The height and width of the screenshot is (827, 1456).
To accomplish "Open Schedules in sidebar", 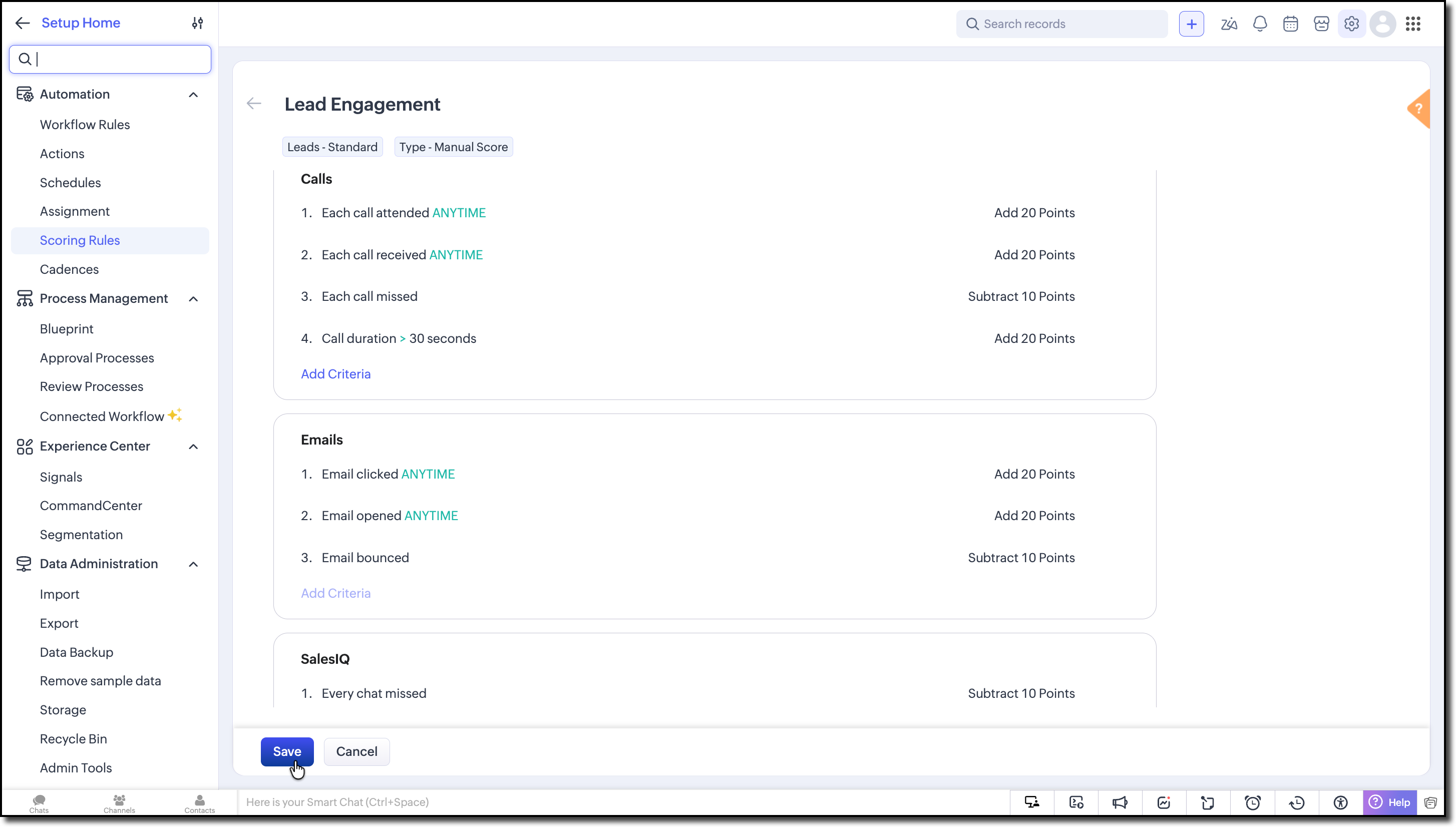I will click(71, 182).
